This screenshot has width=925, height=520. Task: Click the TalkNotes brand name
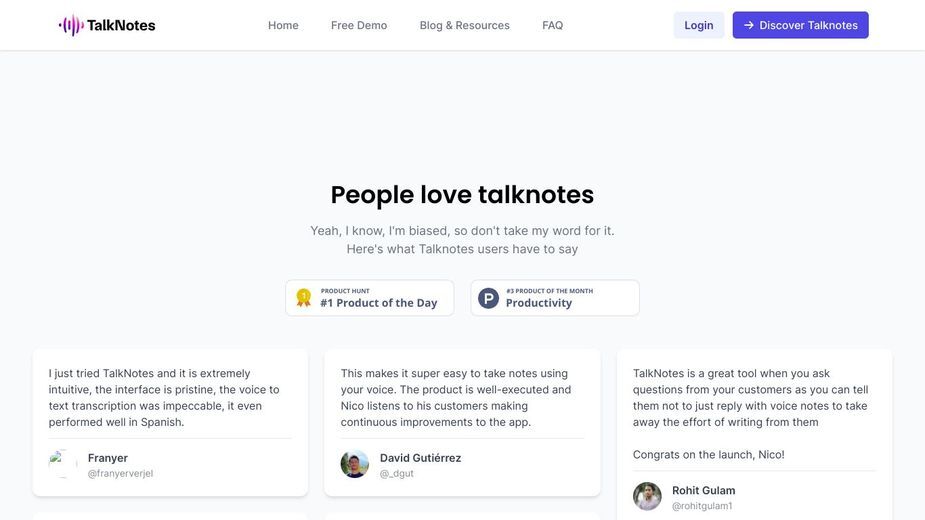121,25
